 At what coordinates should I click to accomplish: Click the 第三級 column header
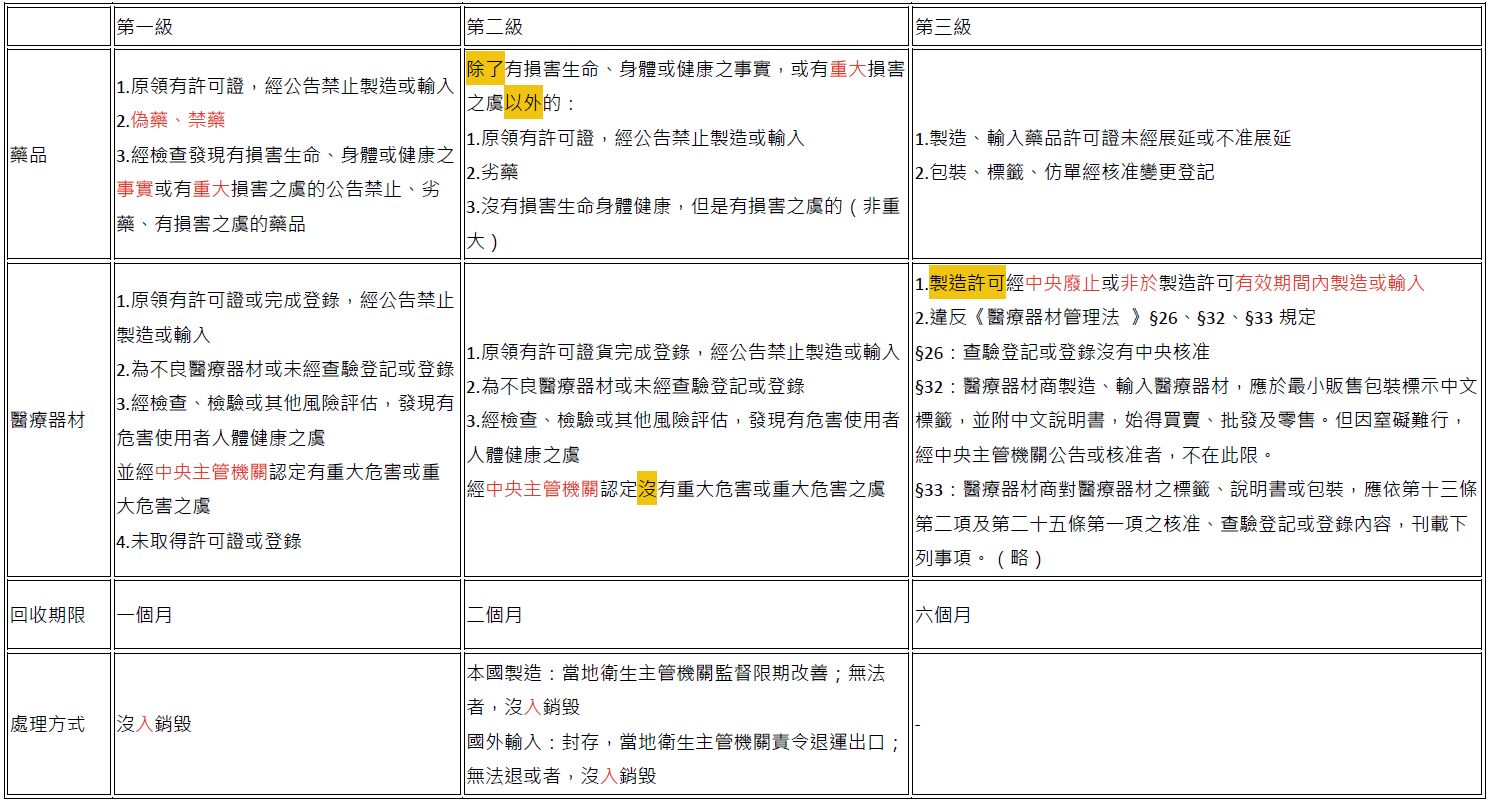coord(943,28)
